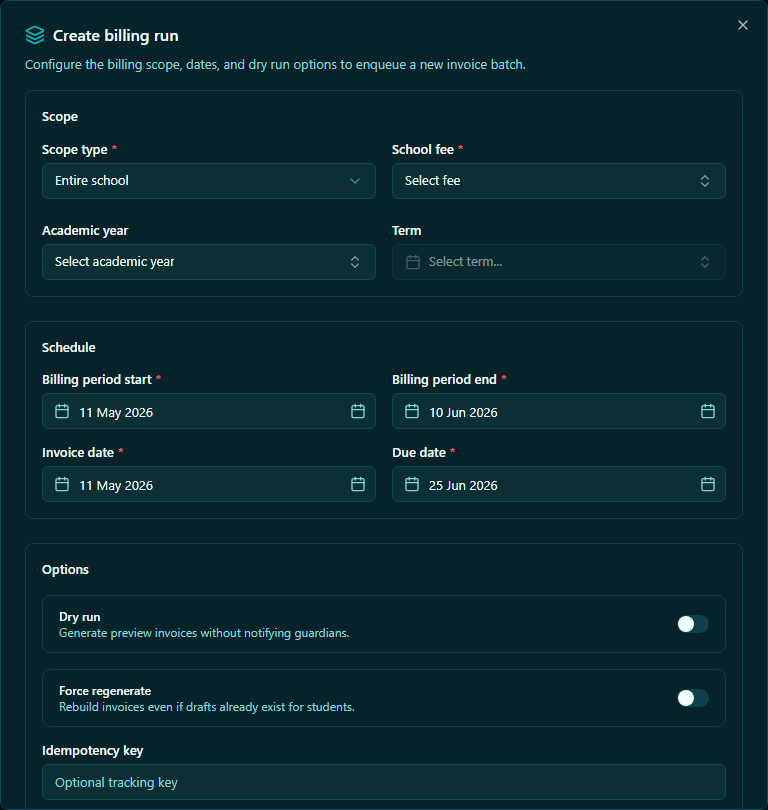The image size is (768, 810).
Task: Click the Dry run label text
Action: click(80, 617)
